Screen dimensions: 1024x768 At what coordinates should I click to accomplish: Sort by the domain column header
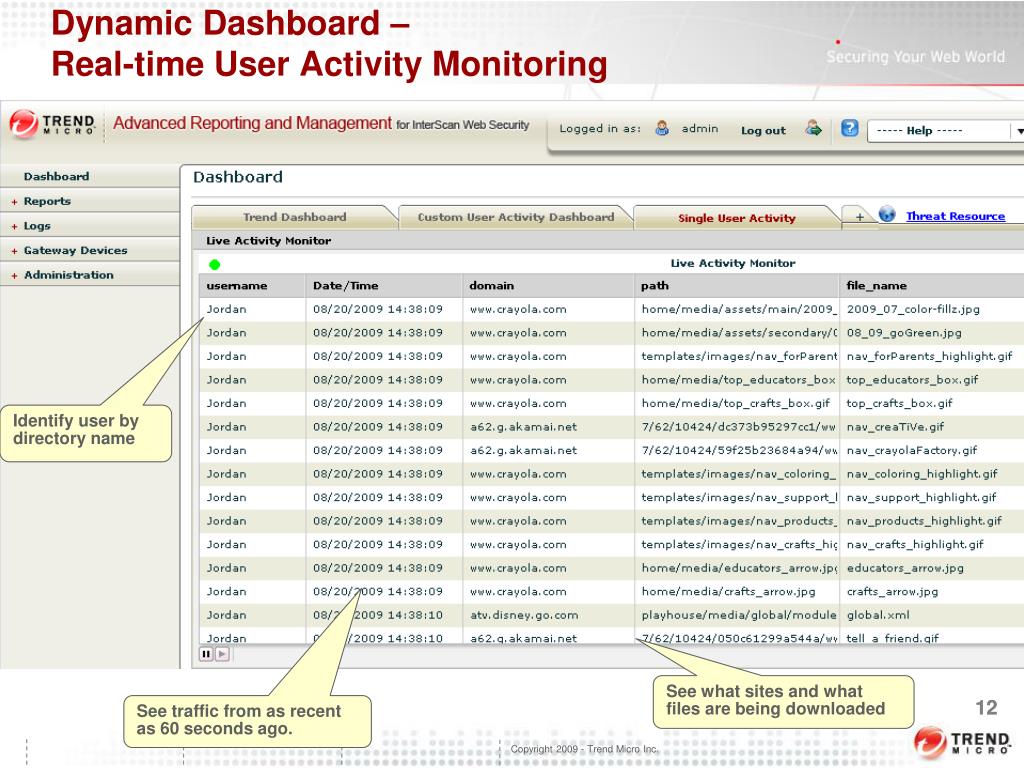click(x=548, y=285)
